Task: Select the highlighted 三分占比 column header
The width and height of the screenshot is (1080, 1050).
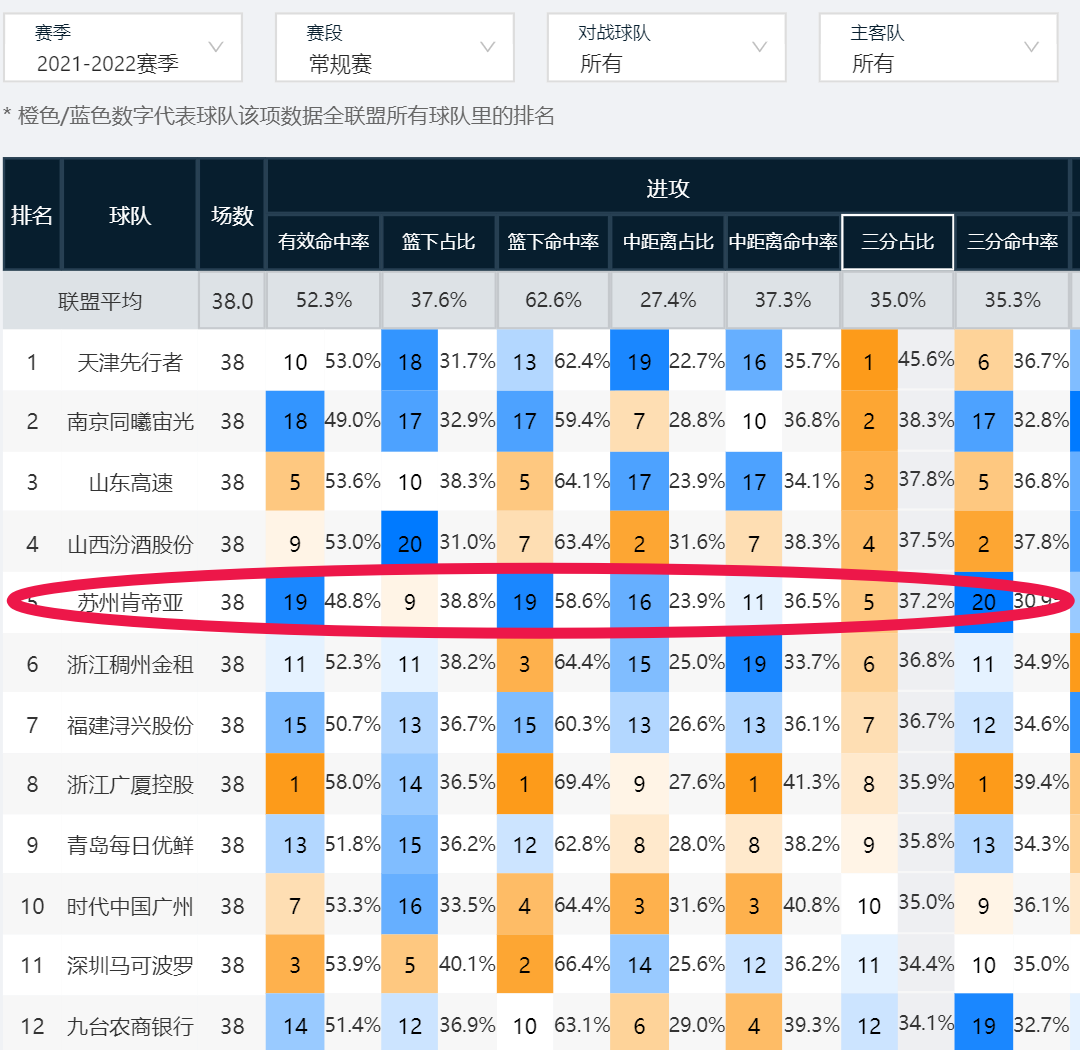Action: (897, 242)
